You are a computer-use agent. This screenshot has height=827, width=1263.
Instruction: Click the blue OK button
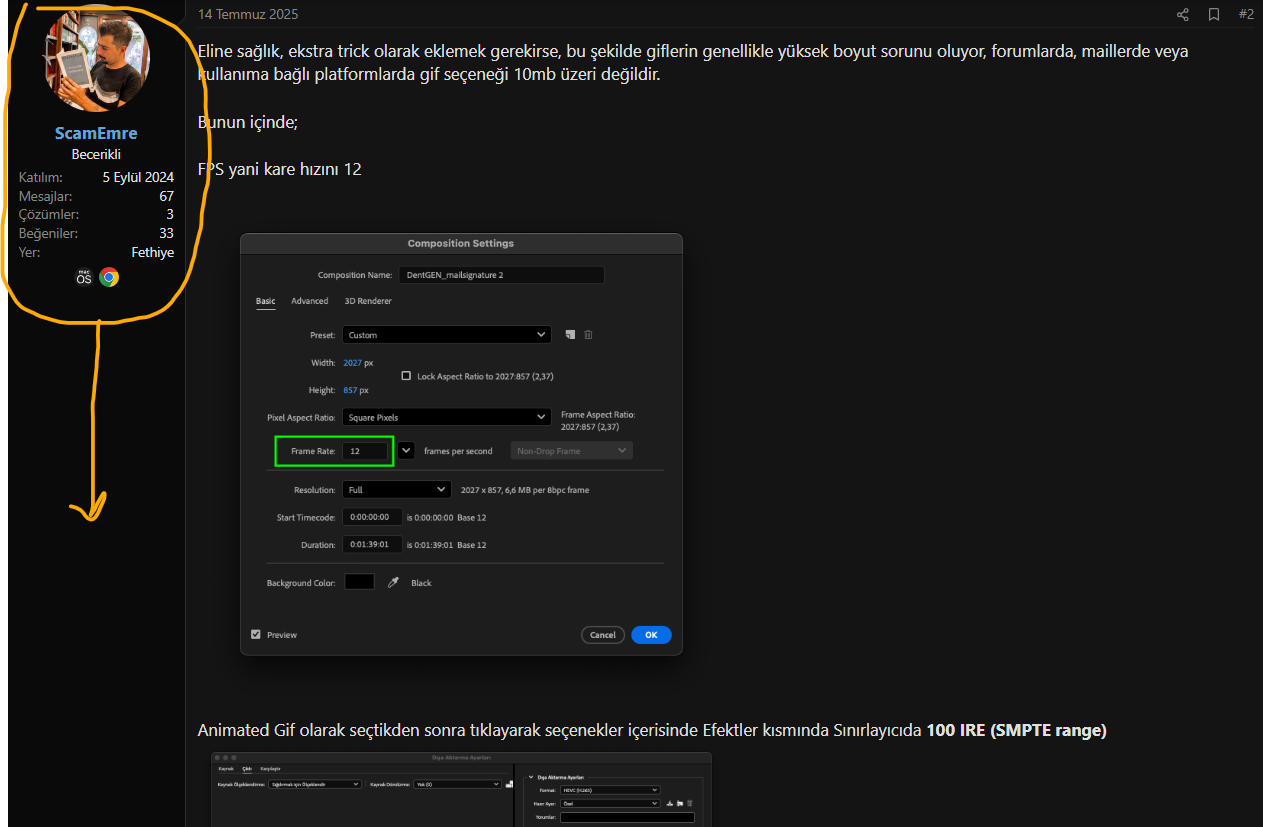point(651,635)
